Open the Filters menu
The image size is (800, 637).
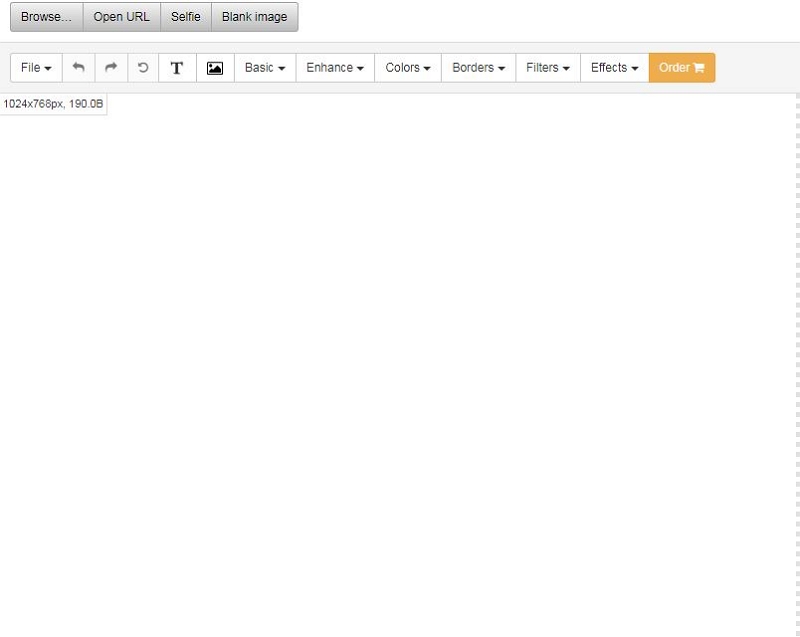548,68
